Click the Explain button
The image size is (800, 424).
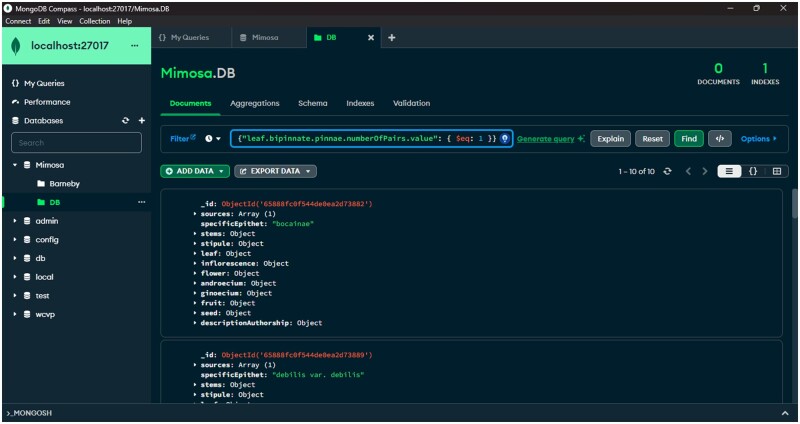click(611, 139)
